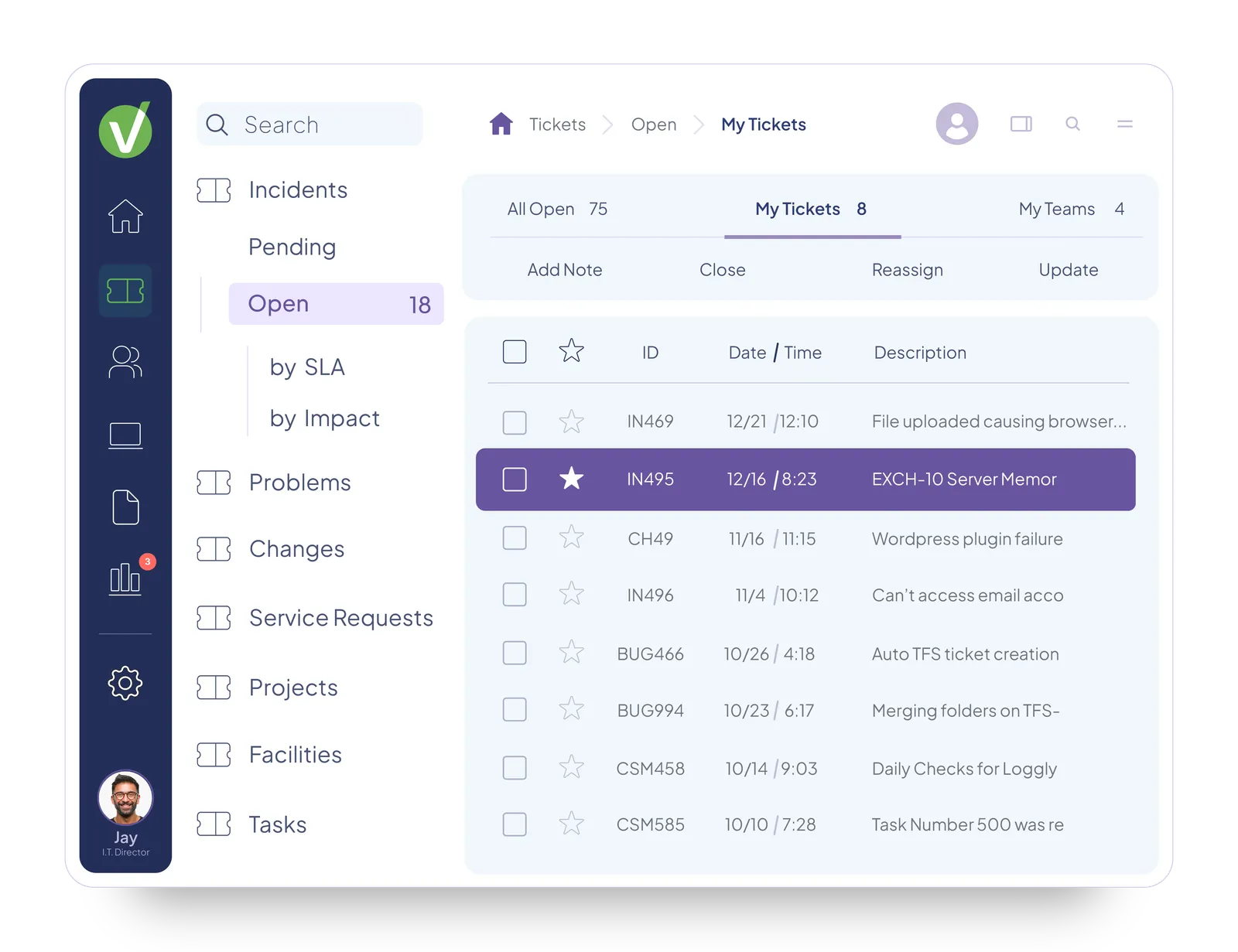This screenshot has height=952, width=1238.
Task: Click the Add Note button
Action: [x=565, y=270]
